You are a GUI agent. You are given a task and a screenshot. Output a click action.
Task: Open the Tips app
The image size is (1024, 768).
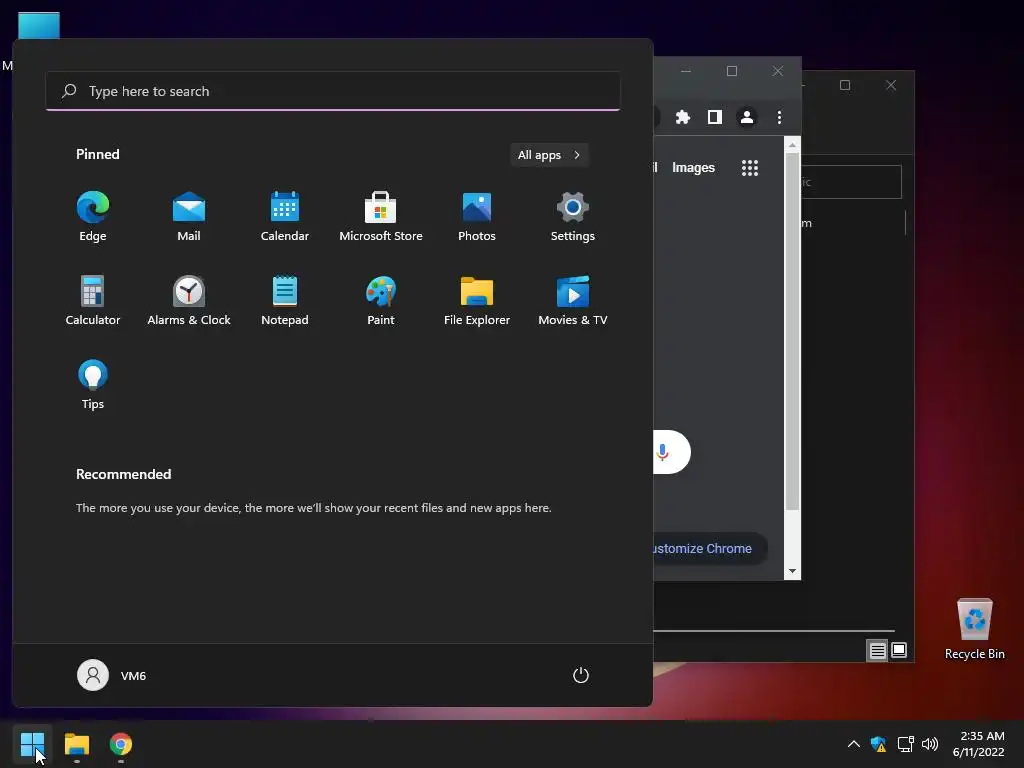click(93, 385)
